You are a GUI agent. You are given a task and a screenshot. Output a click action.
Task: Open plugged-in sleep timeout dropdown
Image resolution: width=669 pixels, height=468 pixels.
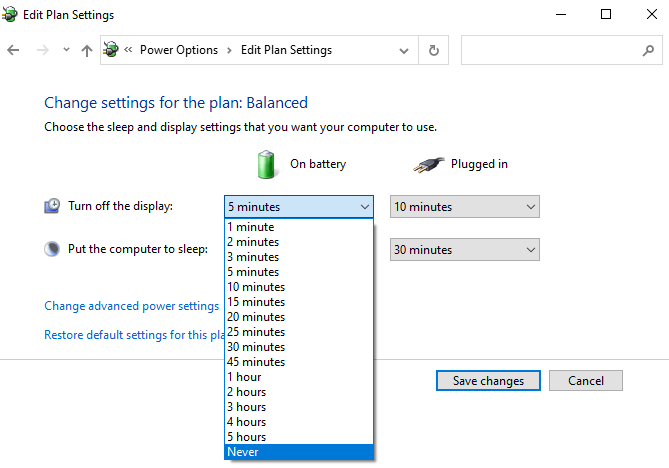click(464, 250)
